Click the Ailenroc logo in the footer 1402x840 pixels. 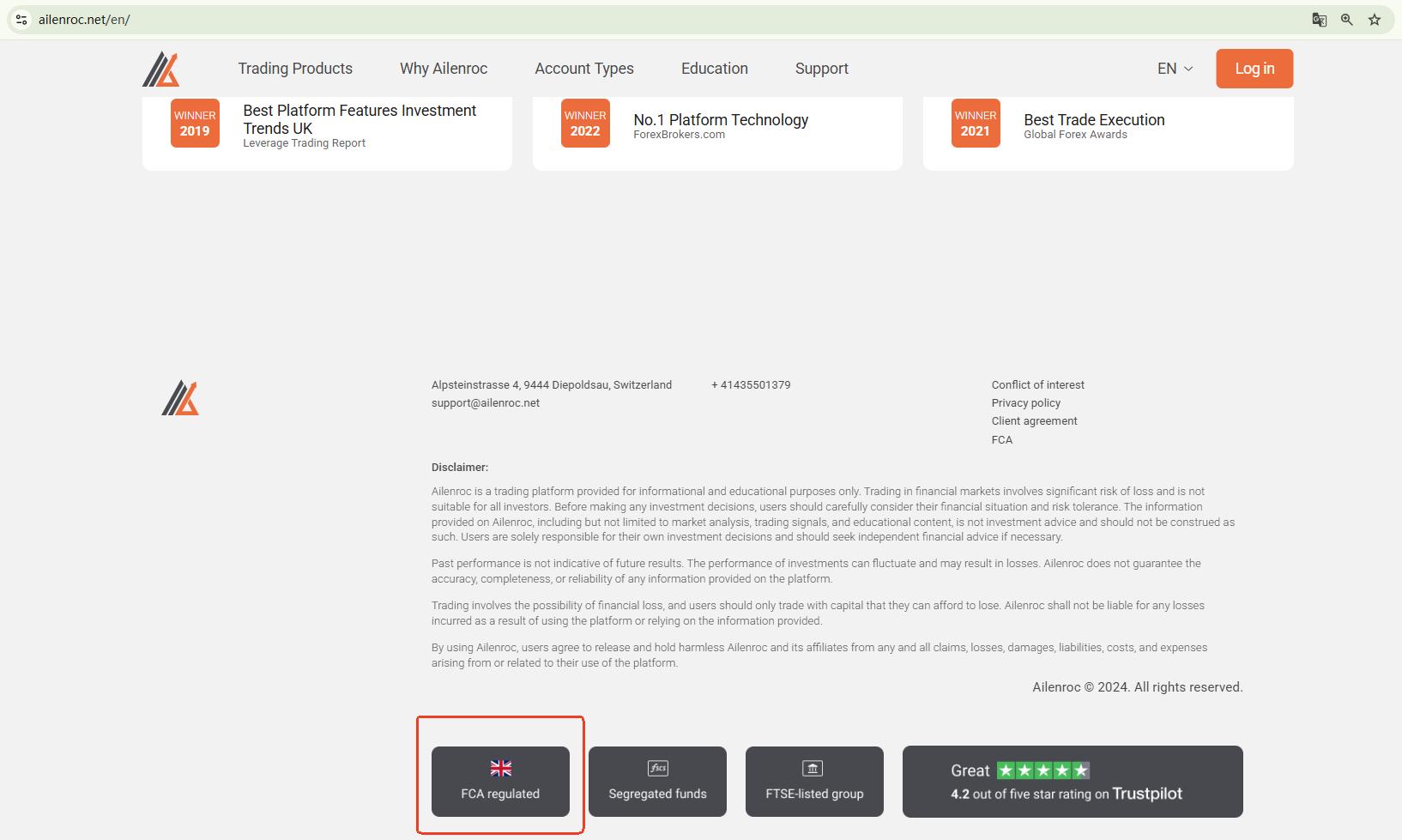click(180, 398)
